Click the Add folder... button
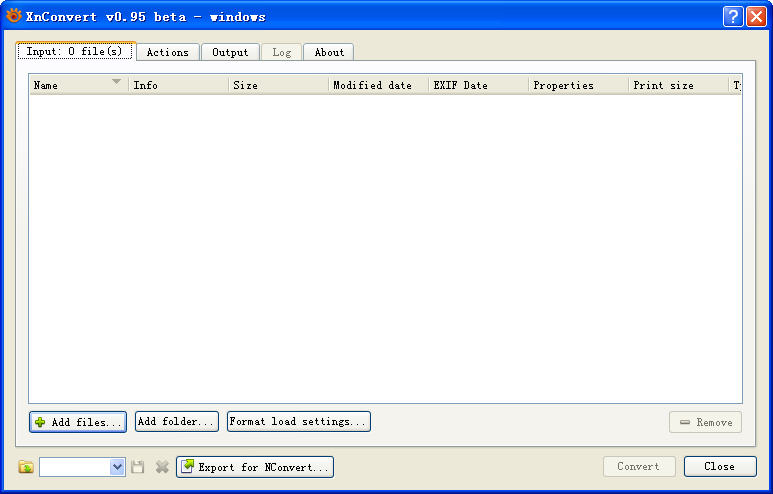 coord(176,422)
